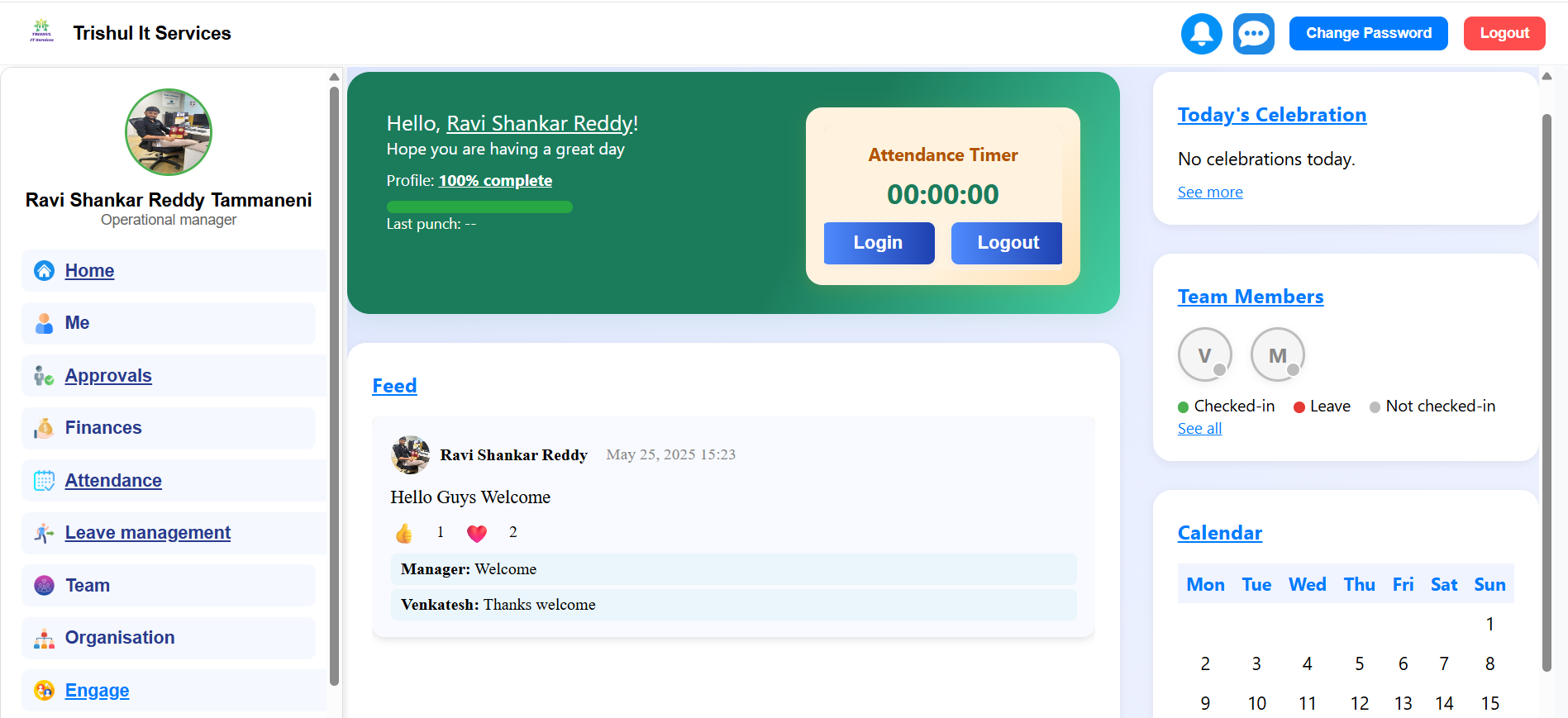The width and height of the screenshot is (1568, 718).
Task: Open the notifications bell icon
Action: click(x=1201, y=34)
